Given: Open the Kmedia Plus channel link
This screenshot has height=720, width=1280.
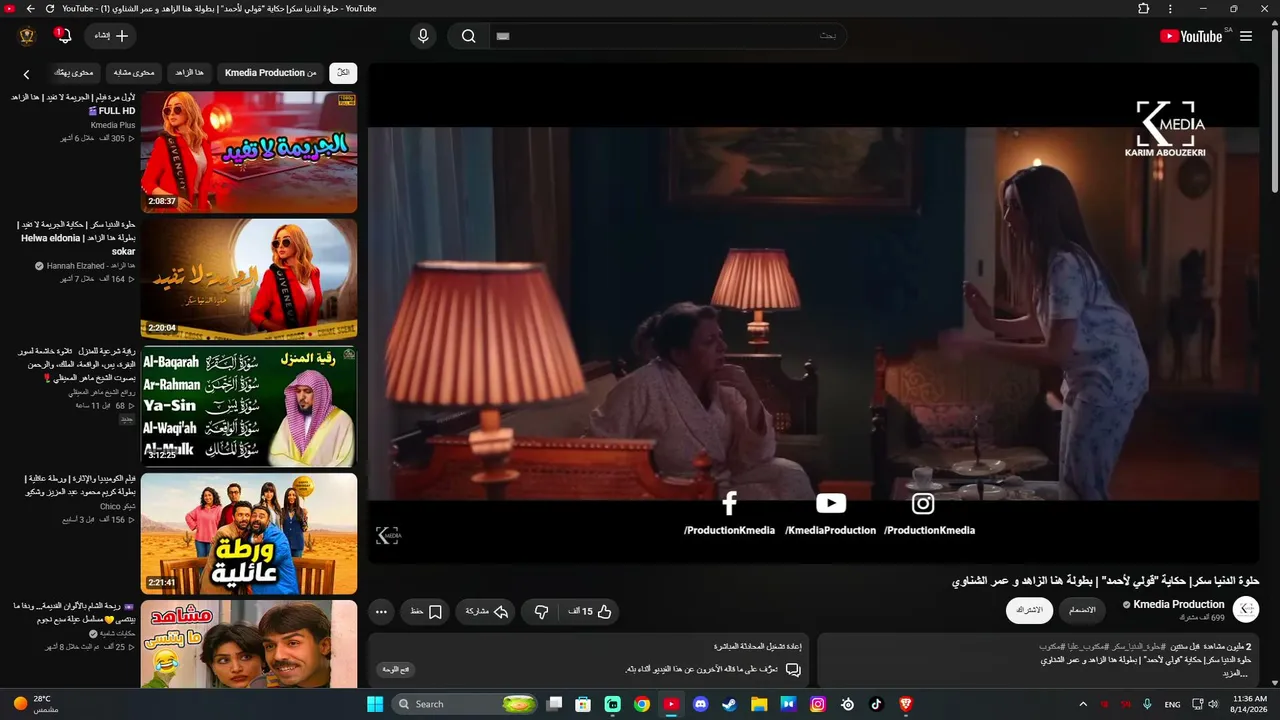Looking at the screenshot, I should click(x=113, y=125).
